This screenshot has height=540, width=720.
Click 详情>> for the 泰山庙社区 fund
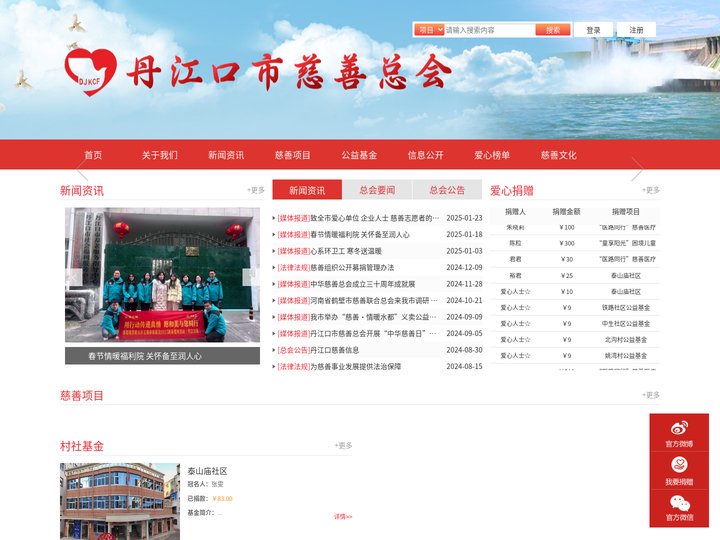pyautogui.click(x=343, y=517)
